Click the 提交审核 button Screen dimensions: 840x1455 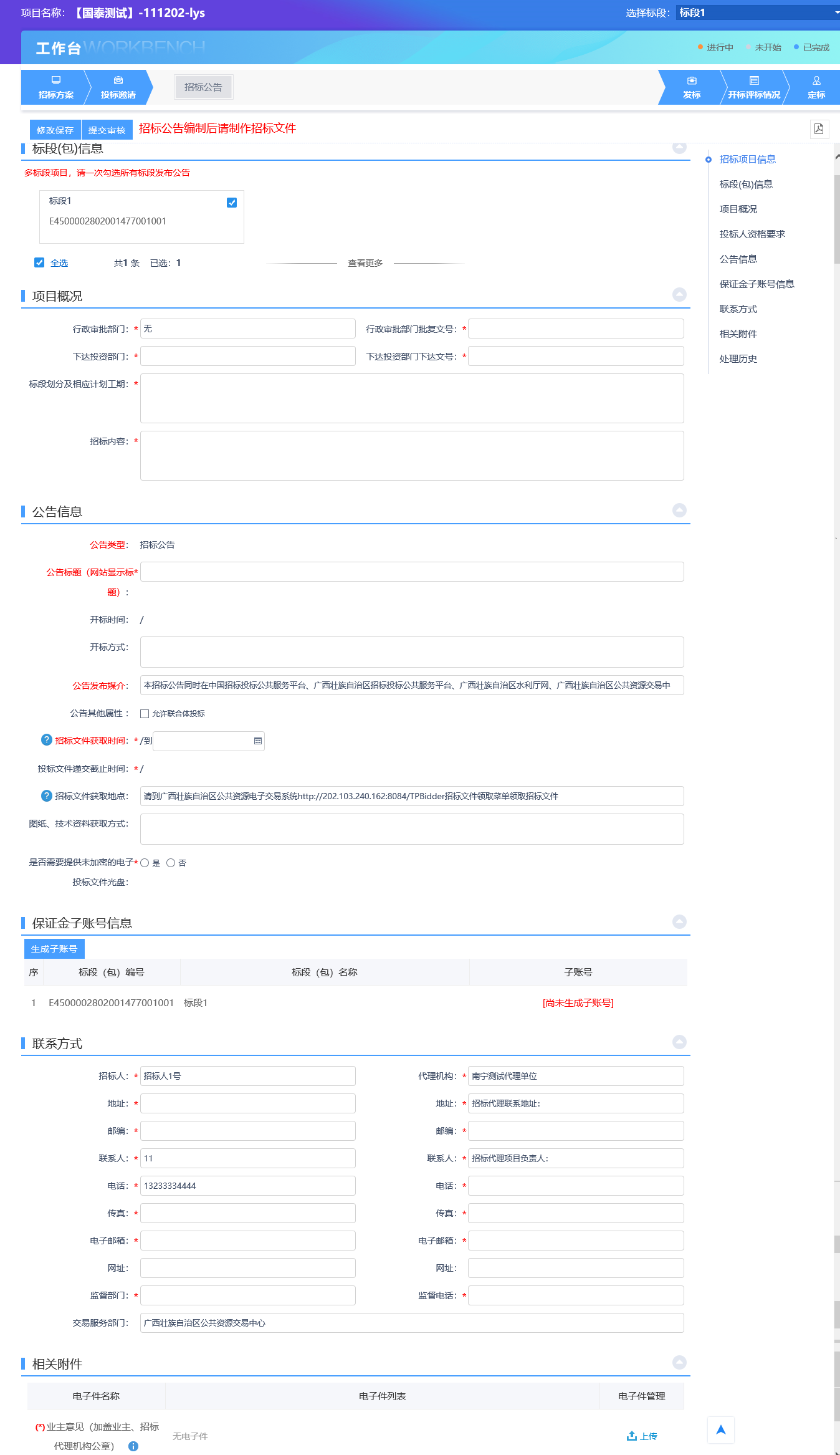[x=107, y=130]
